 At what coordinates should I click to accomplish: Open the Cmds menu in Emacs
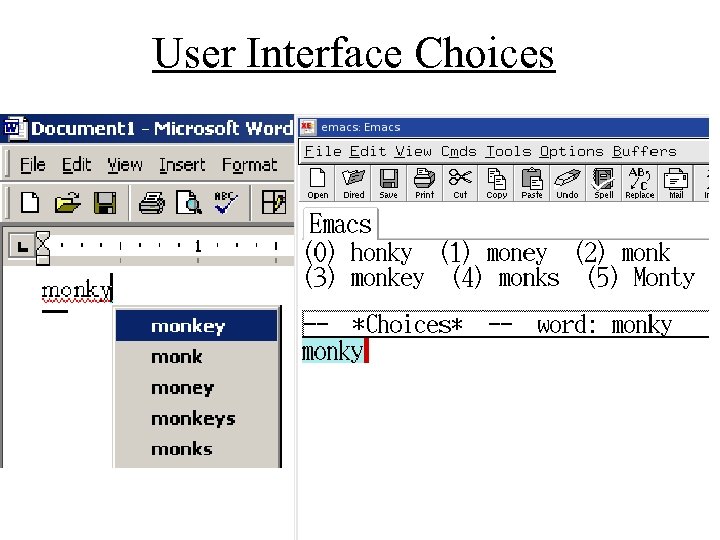tap(458, 151)
